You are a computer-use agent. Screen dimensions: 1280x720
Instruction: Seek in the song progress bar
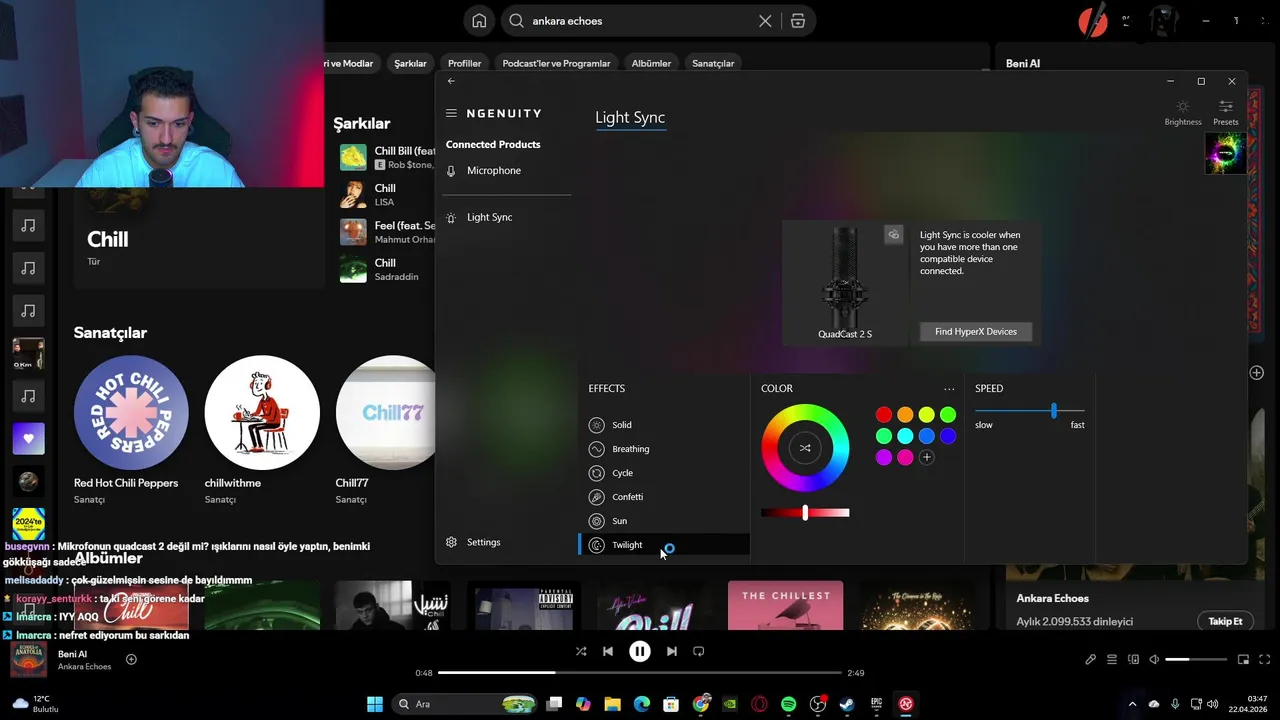[640, 673]
